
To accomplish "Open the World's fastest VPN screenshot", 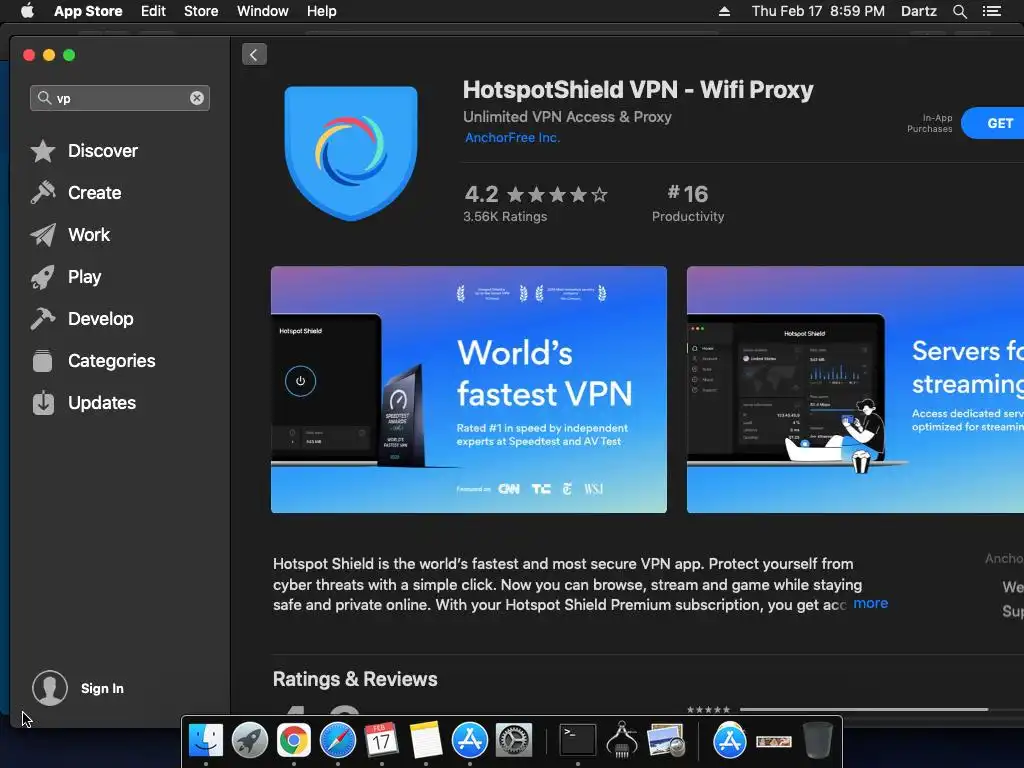I will pos(469,390).
